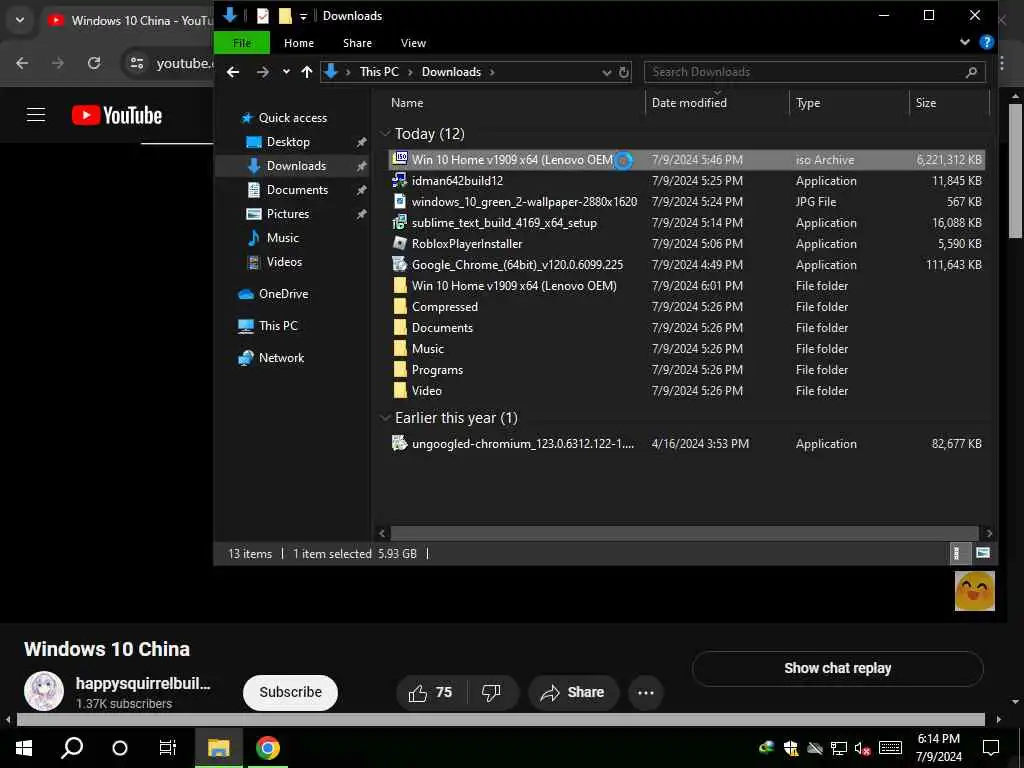Image resolution: width=1024 pixels, height=768 pixels.
Task: Open Videos in navigation pane
Action: 284,262
